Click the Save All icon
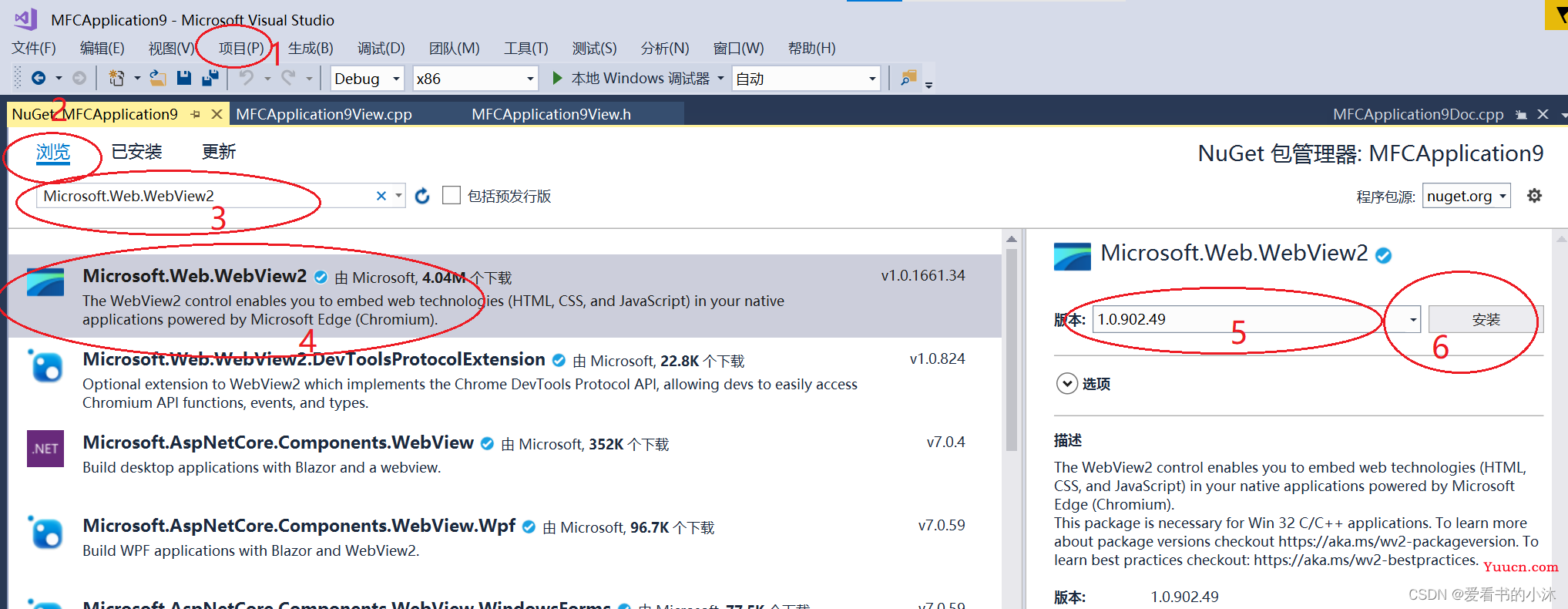Image resolution: width=1568 pixels, height=609 pixels. point(210,78)
